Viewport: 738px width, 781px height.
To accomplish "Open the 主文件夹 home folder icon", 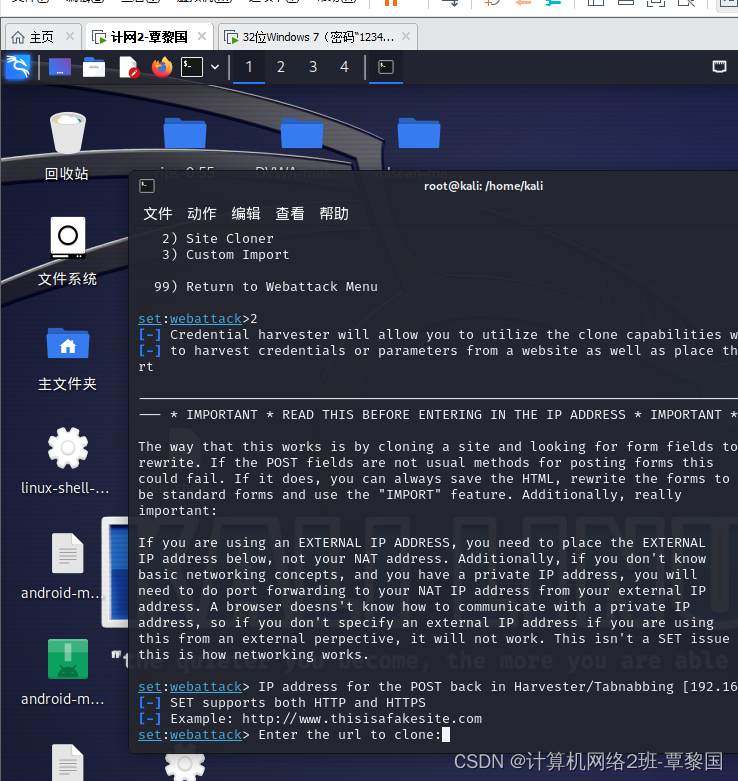I will click(x=67, y=359).
